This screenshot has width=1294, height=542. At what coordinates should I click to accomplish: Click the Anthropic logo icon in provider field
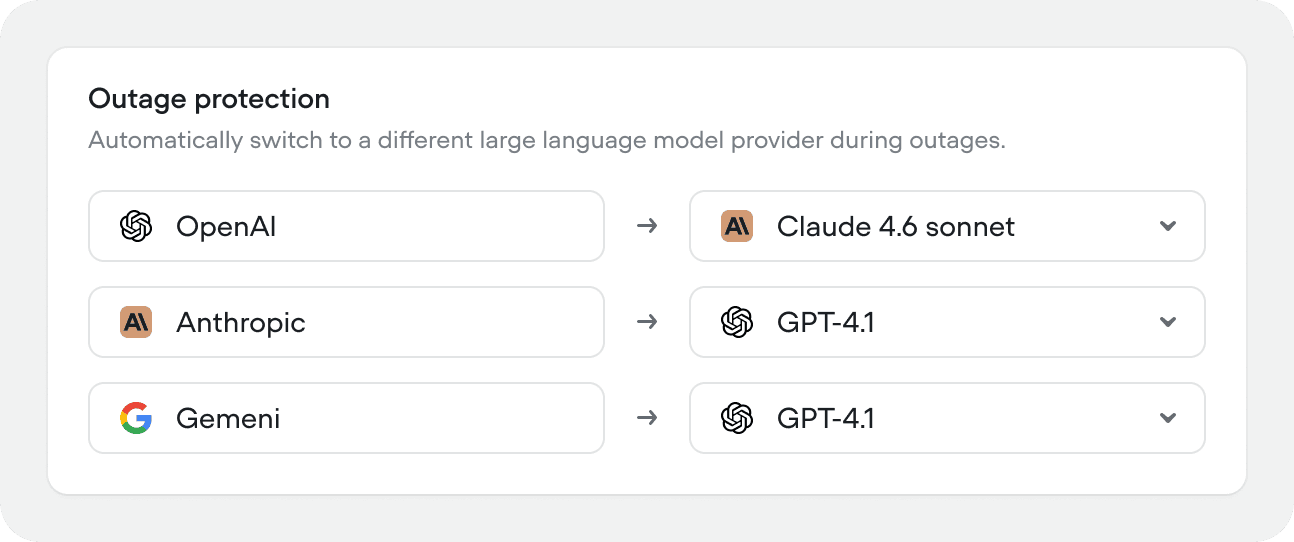tap(135, 322)
